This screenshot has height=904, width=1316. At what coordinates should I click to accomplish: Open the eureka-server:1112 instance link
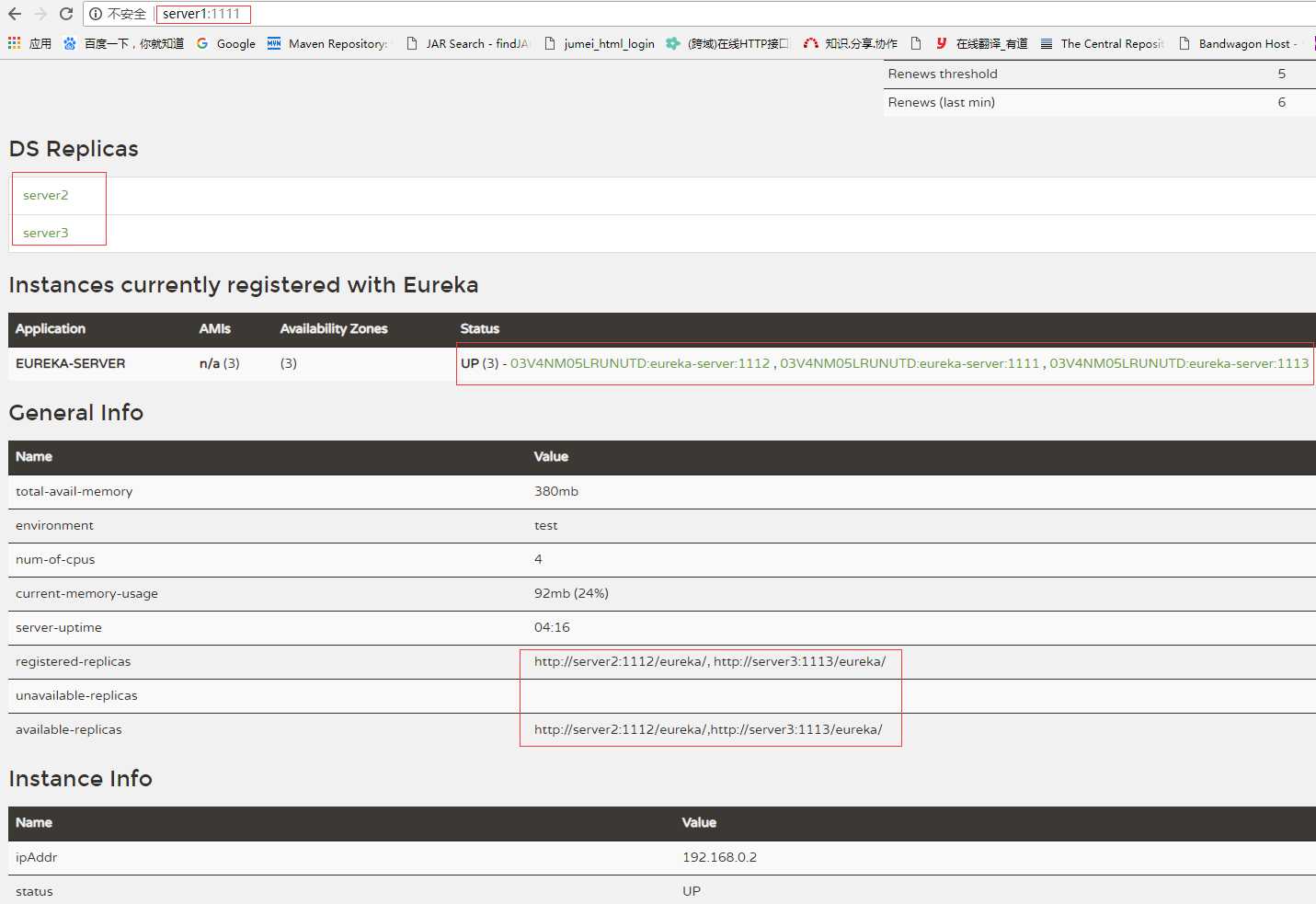[640, 363]
